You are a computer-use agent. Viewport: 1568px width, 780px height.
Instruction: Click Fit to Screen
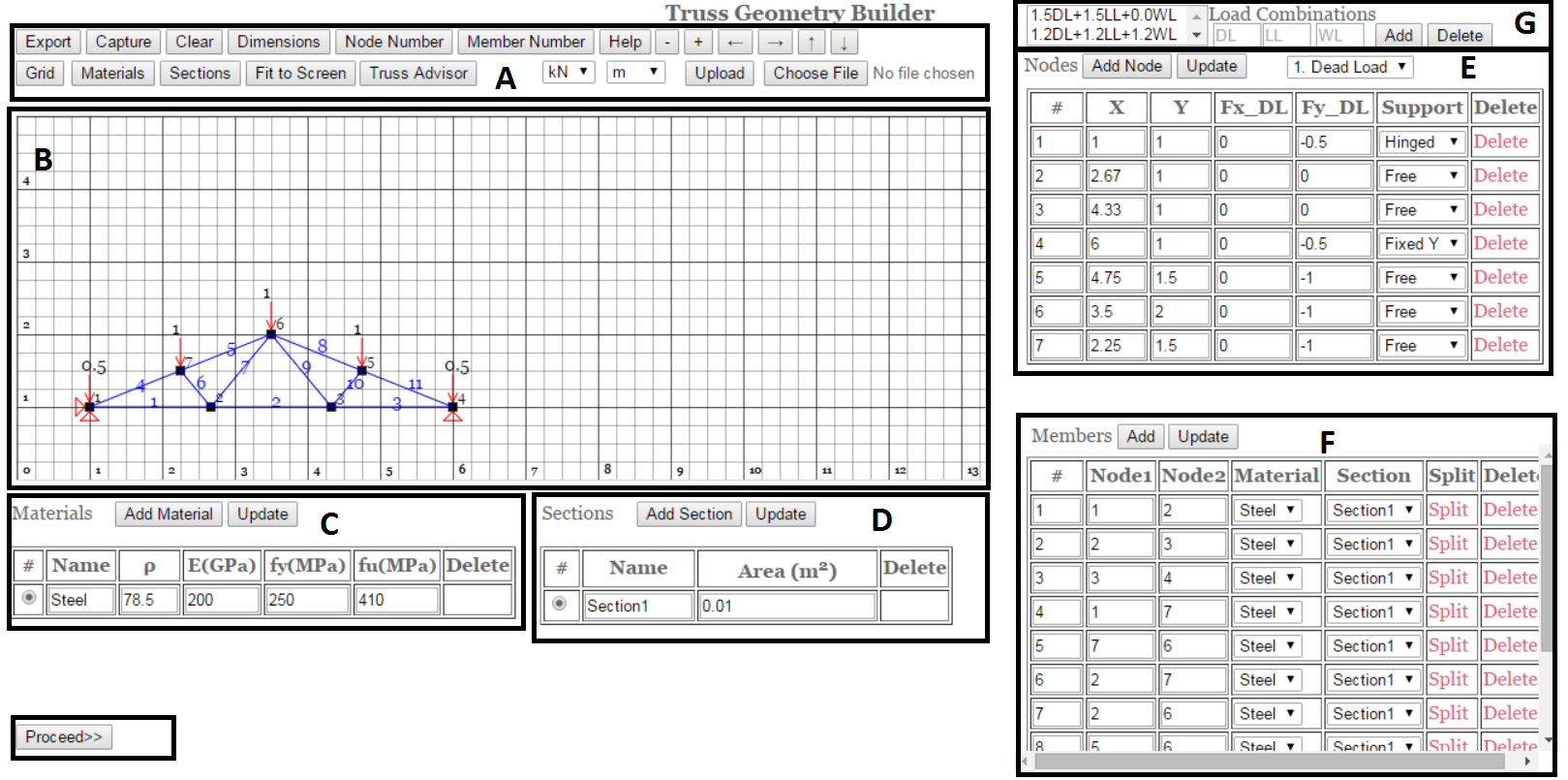point(300,73)
